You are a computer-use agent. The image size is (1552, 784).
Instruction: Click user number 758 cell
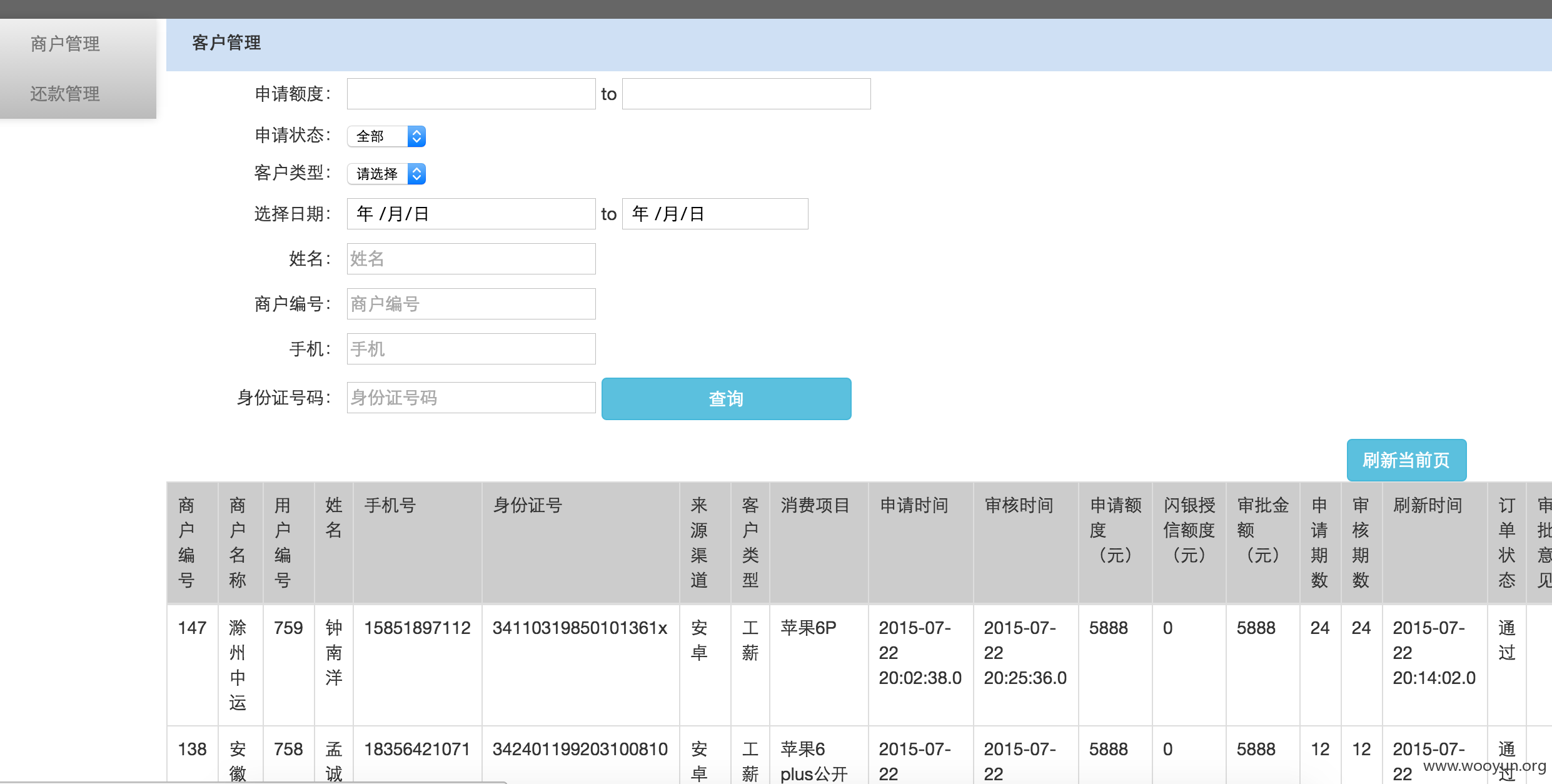(288, 755)
